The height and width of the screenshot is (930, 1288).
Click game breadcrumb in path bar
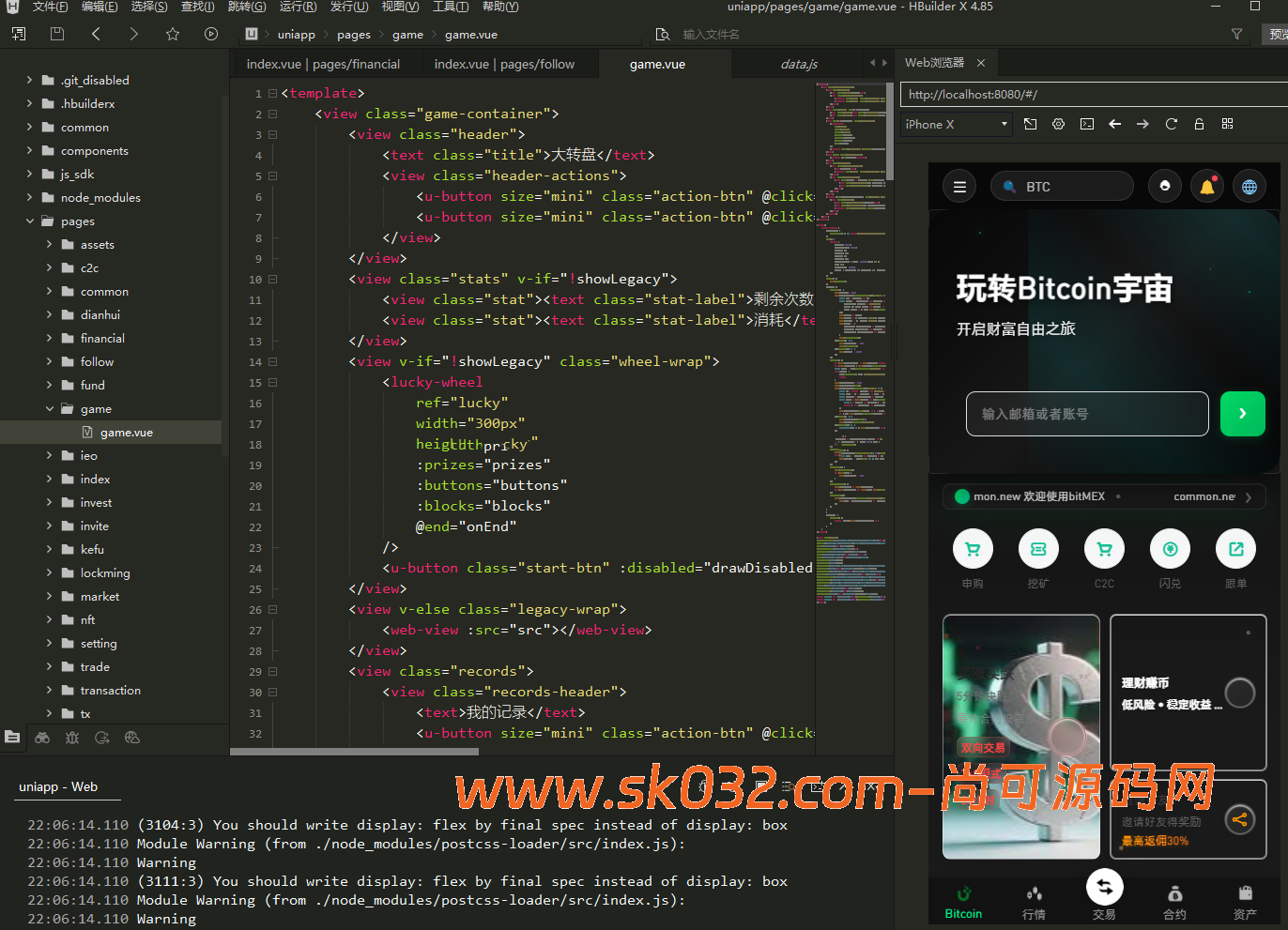point(407,35)
